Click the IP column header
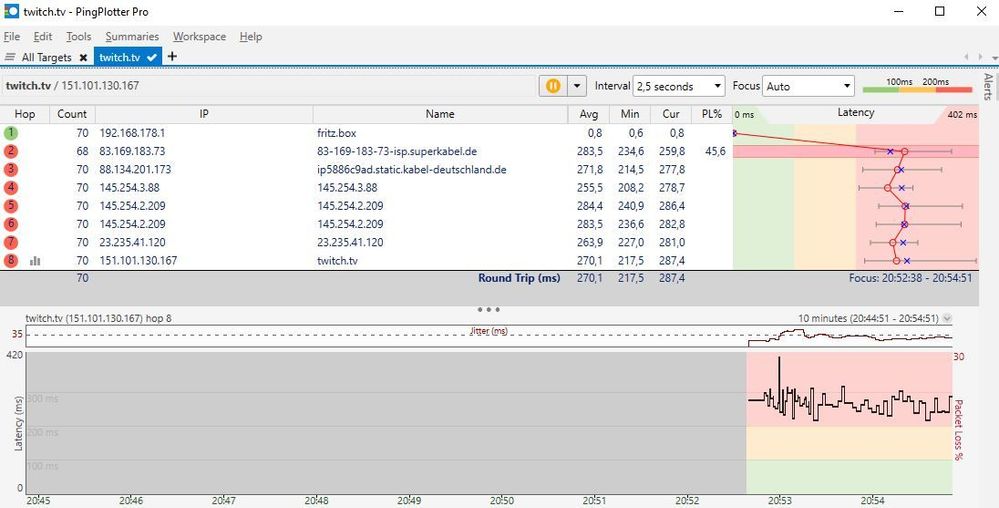 click(204, 114)
